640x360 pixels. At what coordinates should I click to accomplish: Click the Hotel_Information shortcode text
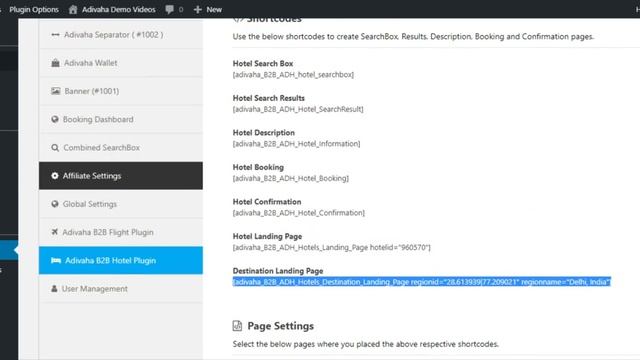(296, 144)
